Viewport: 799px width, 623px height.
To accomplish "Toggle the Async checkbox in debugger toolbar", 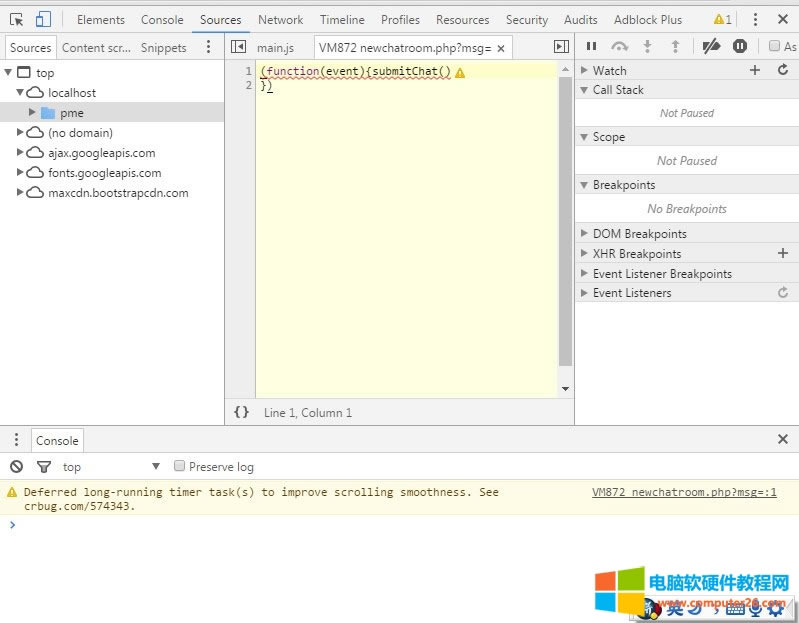I will (774, 46).
